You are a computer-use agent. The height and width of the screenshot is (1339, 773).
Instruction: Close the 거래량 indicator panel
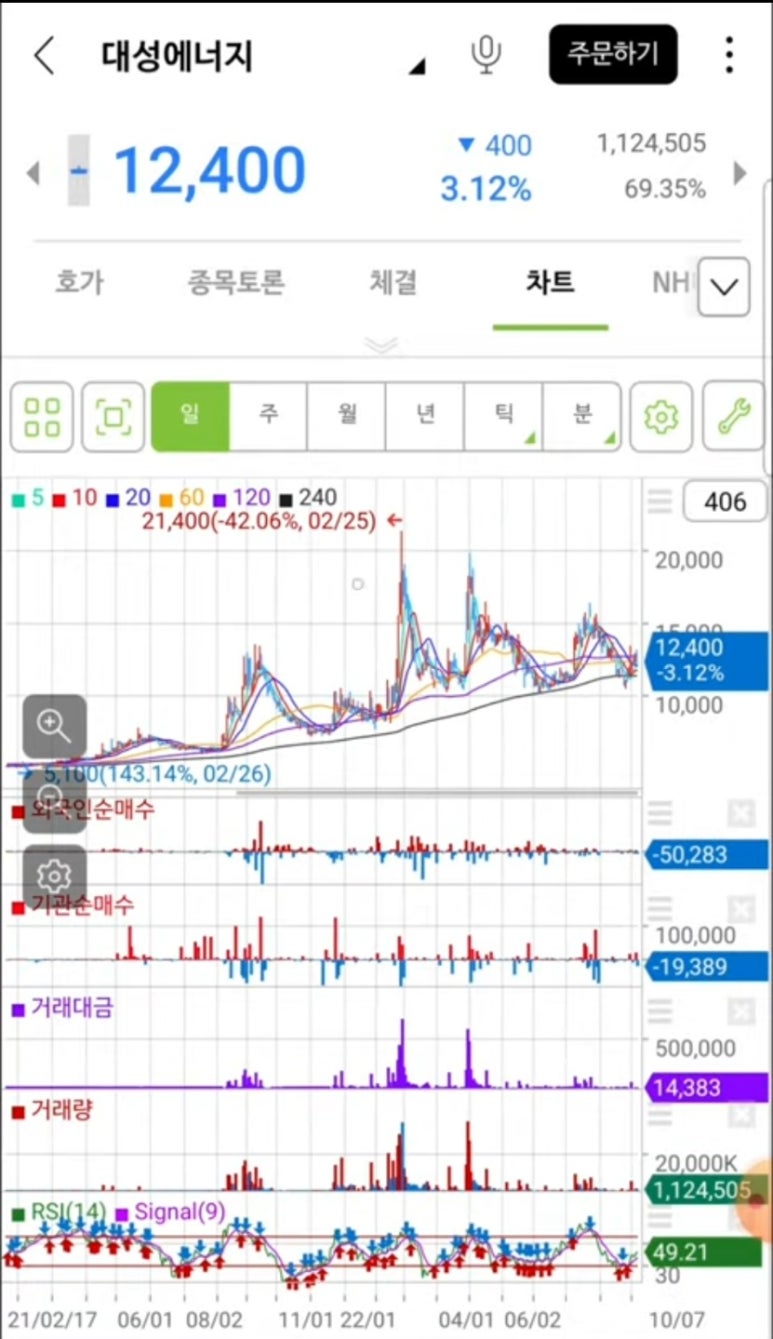coord(740,1114)
